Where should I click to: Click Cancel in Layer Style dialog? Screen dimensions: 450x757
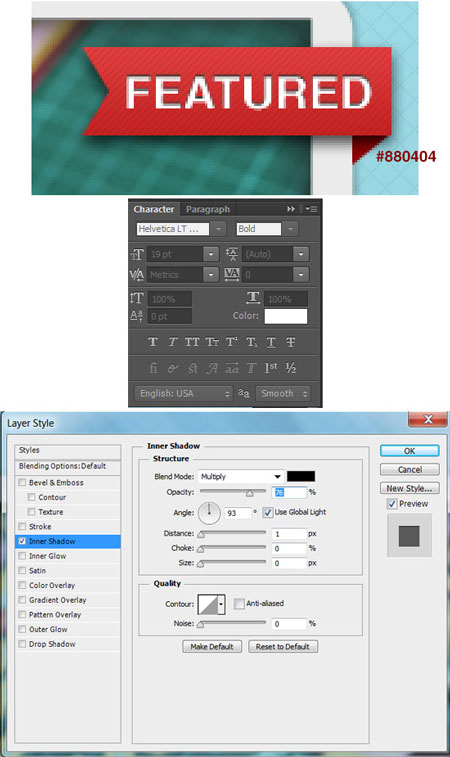[x=409, y=470]
